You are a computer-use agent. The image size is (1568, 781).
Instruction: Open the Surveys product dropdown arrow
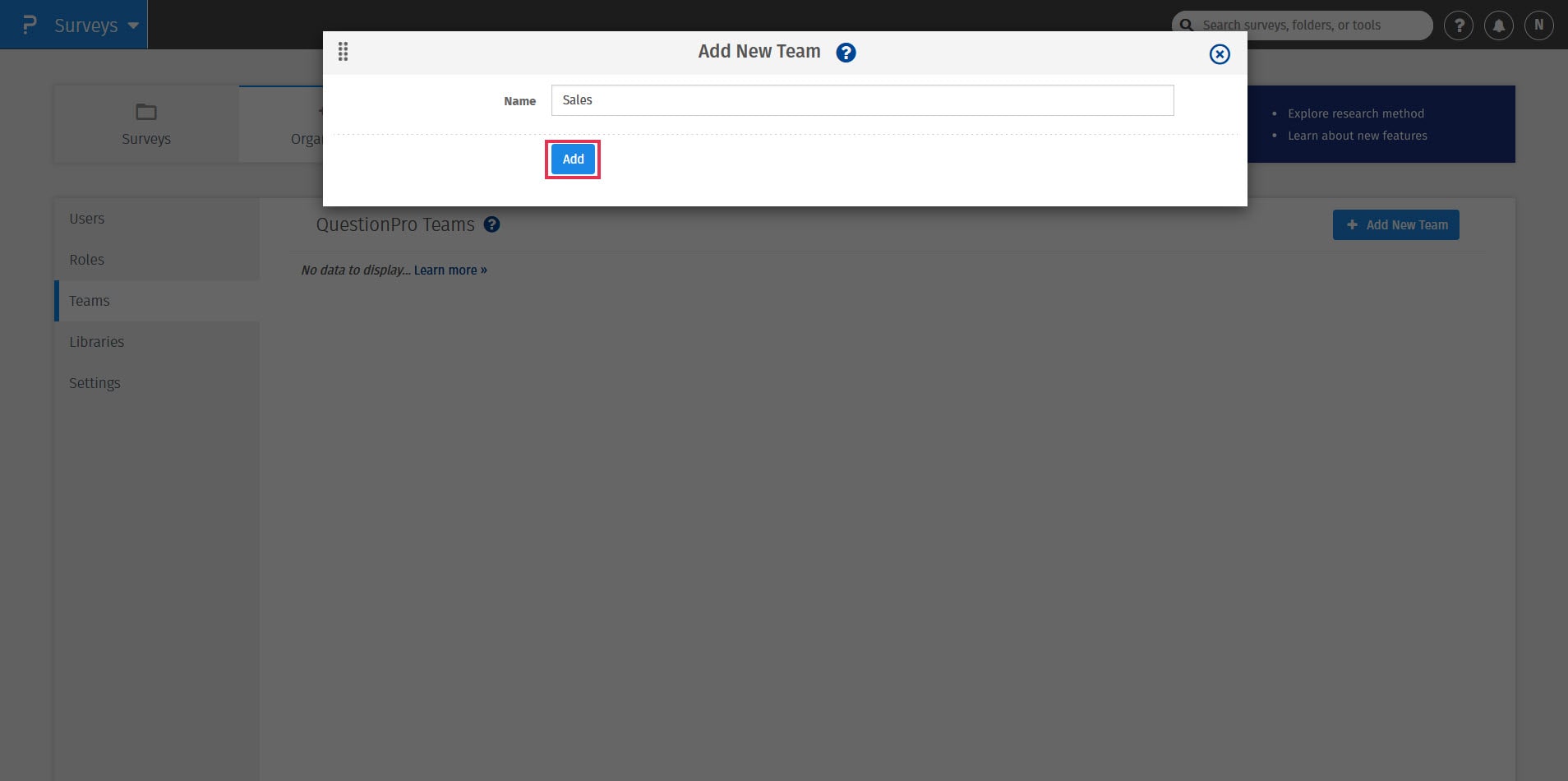[133, 25]
